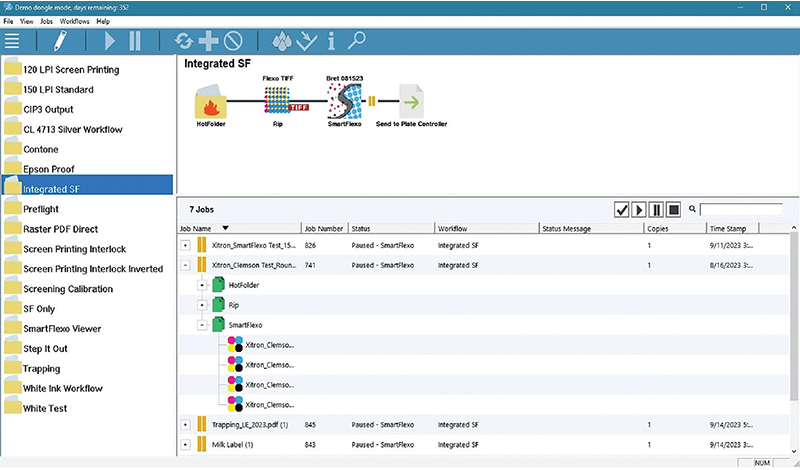Viewport: 800px width, 470px height.
Task: Click the pause button in jobs panel
Action: 656,210
